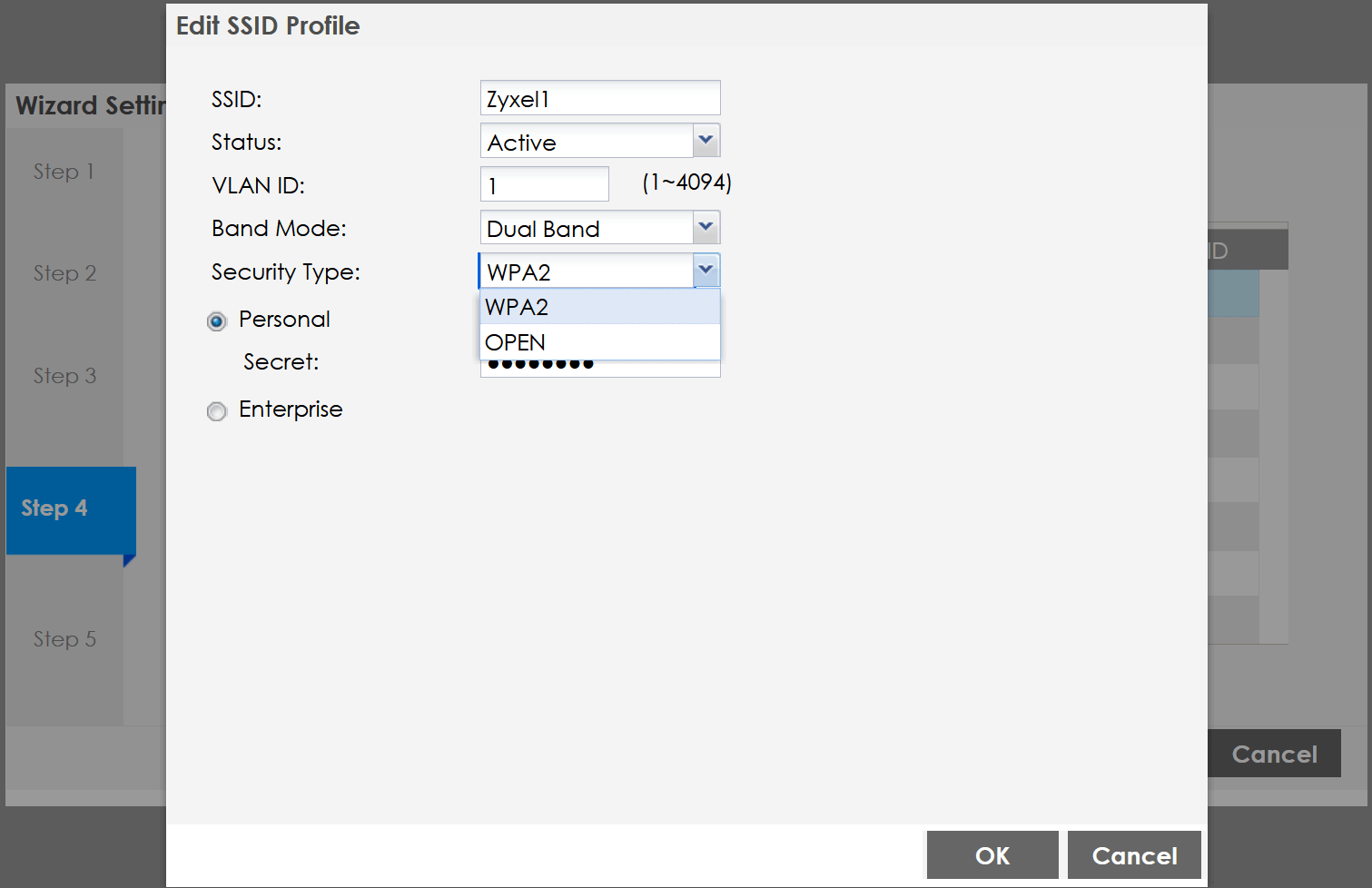Image resolution: width=1372 pixels, height=888 pixels.
Task: Choose WPA2 from the security list
Action: (599, 307)
